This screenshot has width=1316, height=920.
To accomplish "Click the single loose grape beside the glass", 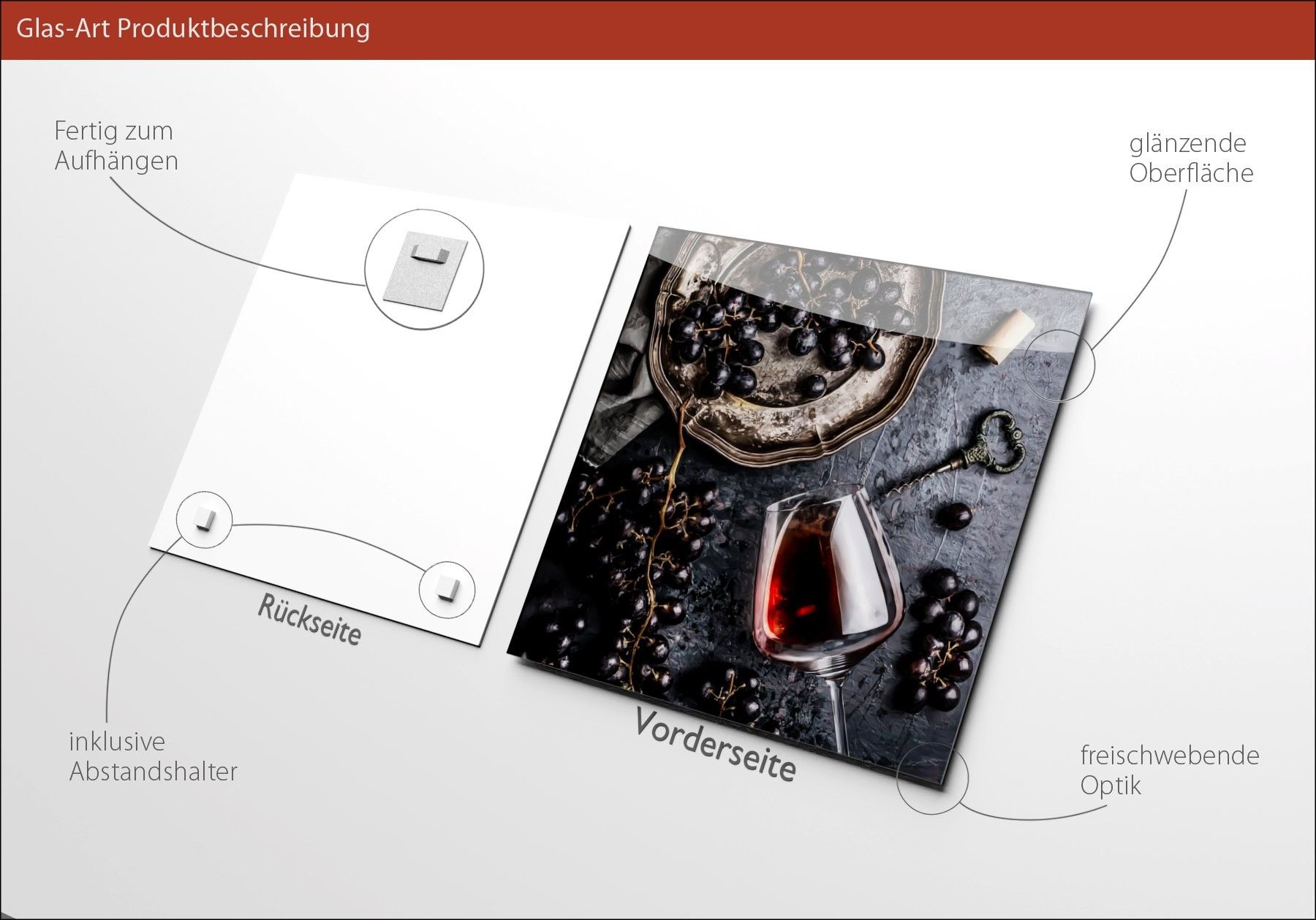I will pyautogui.click(x=955, y=517).
